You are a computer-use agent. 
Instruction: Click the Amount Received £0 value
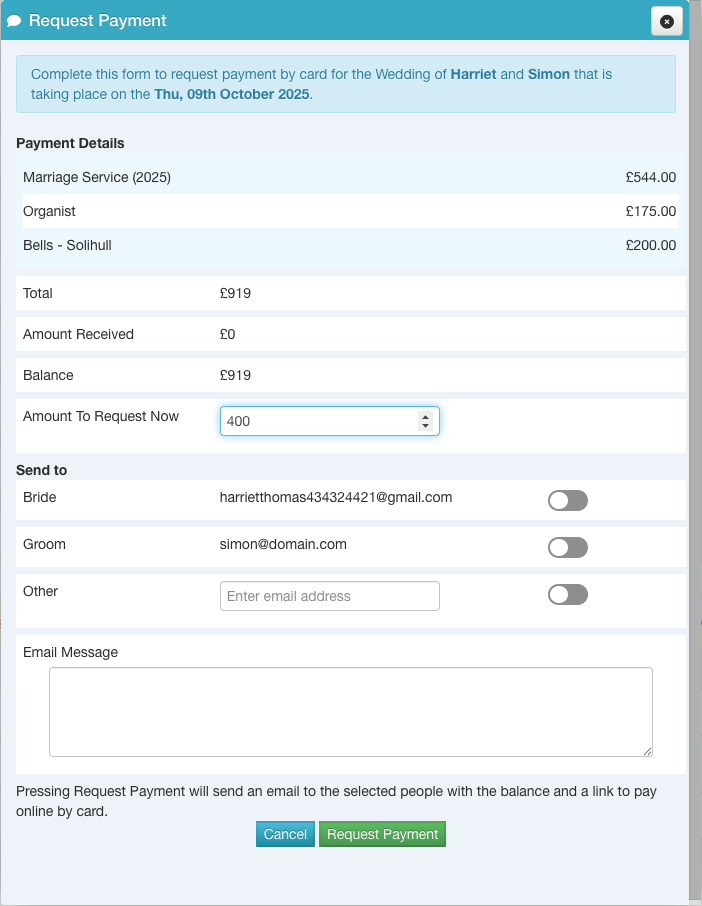(x=228, y=335)
